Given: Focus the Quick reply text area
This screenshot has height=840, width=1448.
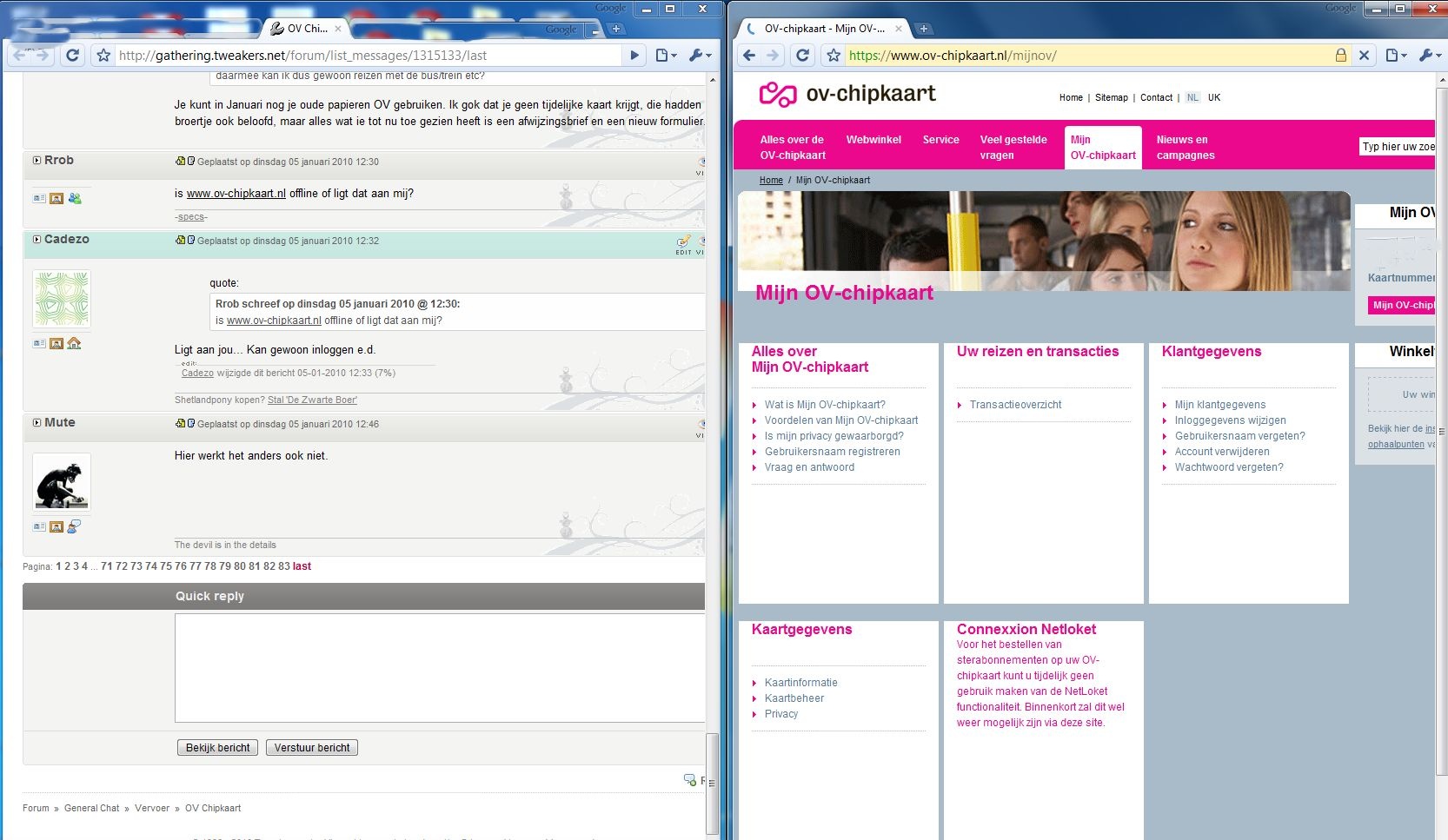Looking at the screenshot, I should (x=440, y=668).
